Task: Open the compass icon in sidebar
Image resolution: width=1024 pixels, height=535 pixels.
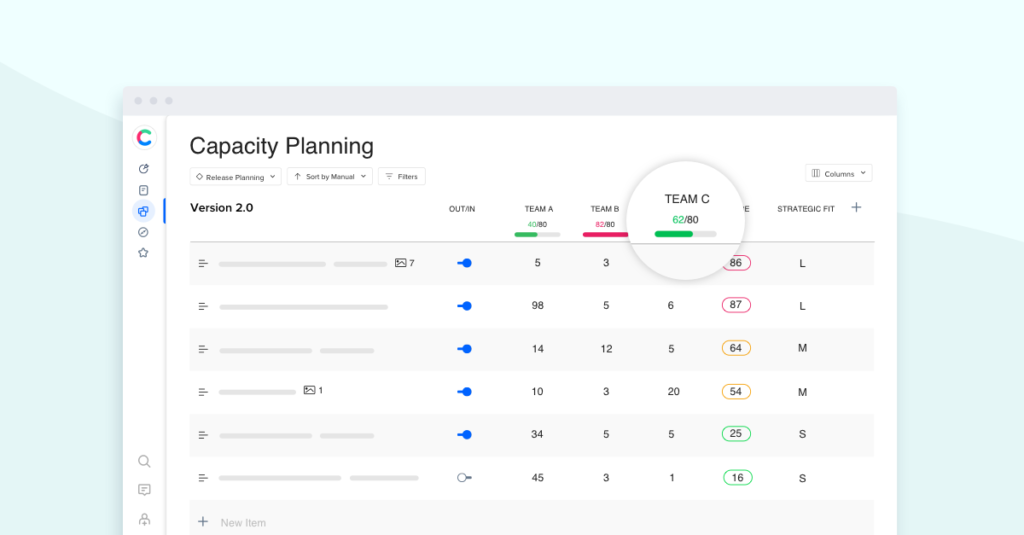Action: pyautogui.click(x=144, y=232)
